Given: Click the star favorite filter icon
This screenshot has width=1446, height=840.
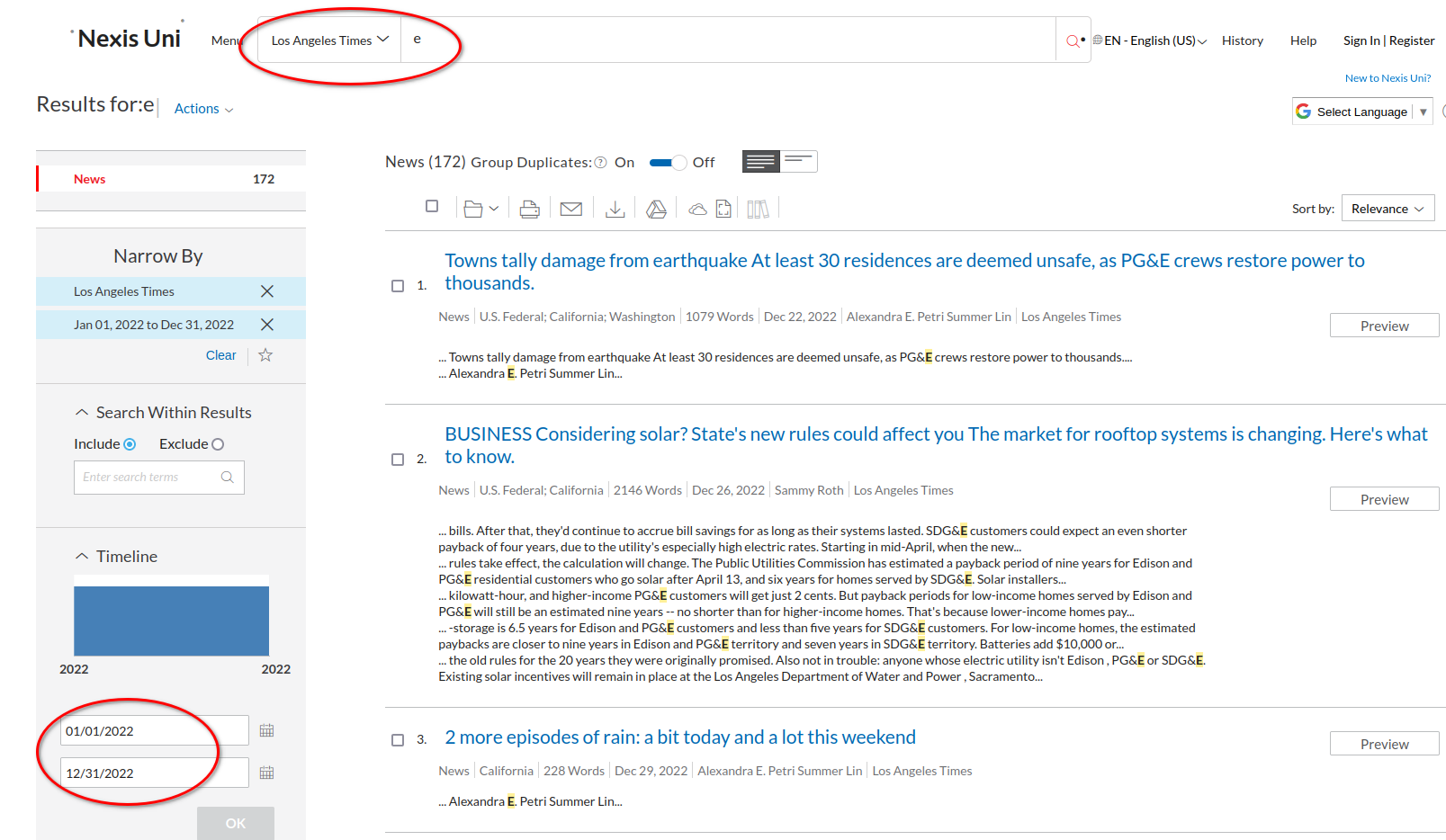Looking at the screenshot, I should click(265, 355).
